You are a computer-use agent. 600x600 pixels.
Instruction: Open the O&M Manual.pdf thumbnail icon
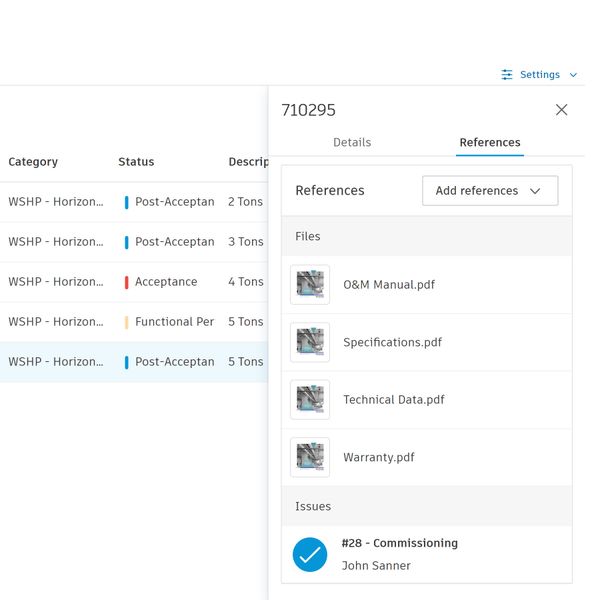pyautogui.click(x=310, y=285)
